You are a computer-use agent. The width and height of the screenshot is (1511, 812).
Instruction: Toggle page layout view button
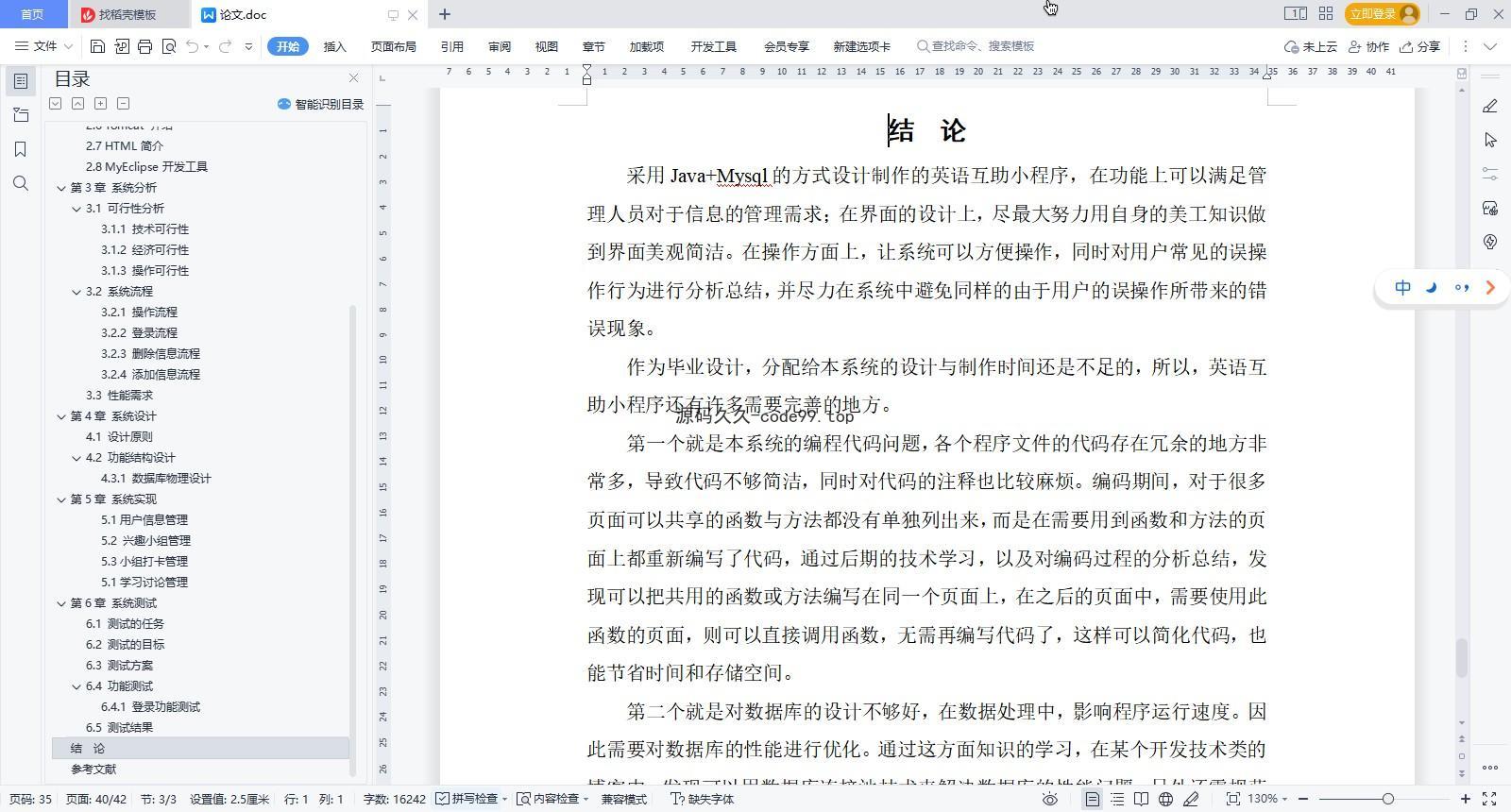pyautogui.click(x=1092, y=799)
